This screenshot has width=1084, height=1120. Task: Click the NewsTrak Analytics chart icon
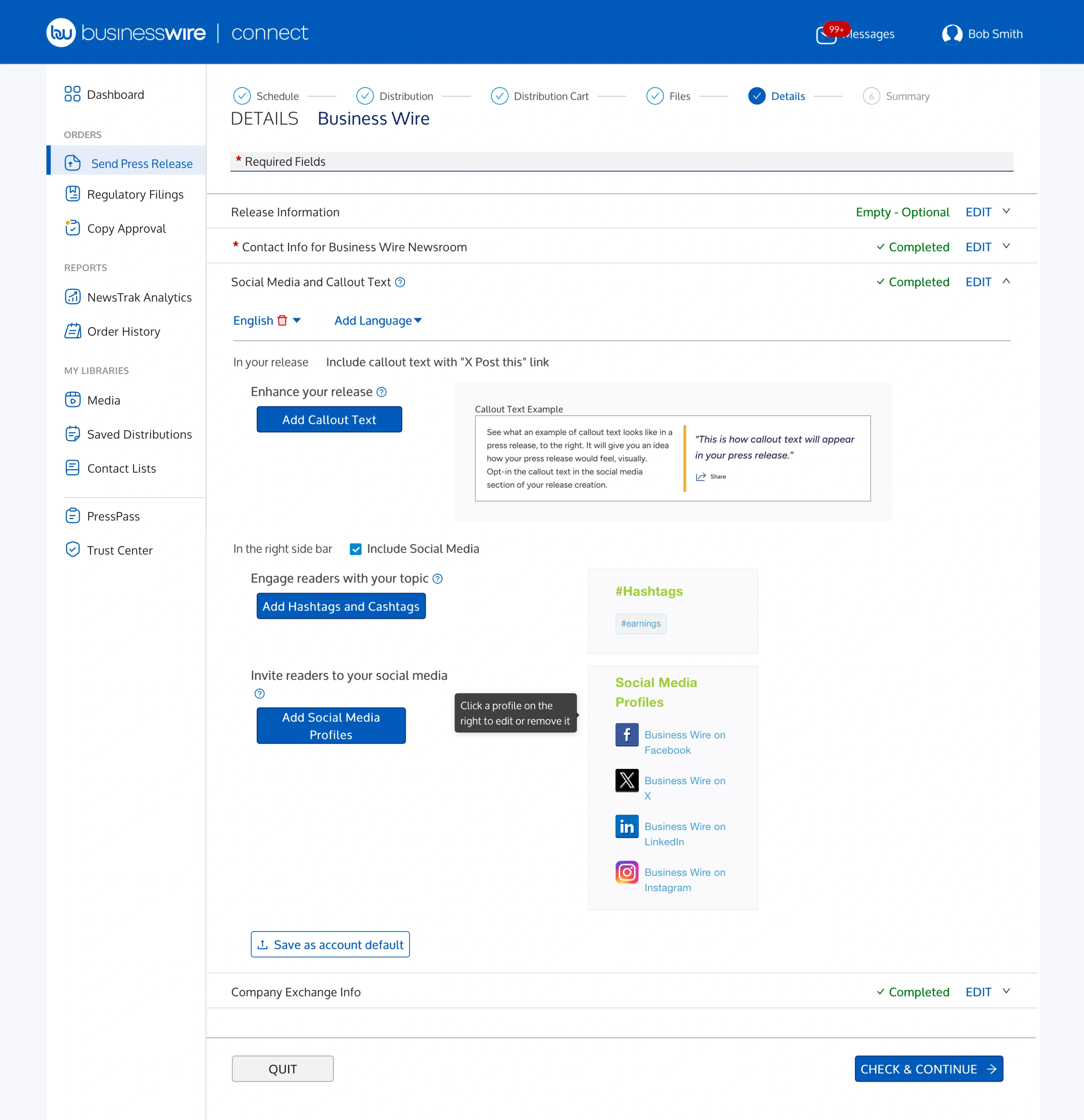coord(73,297)
